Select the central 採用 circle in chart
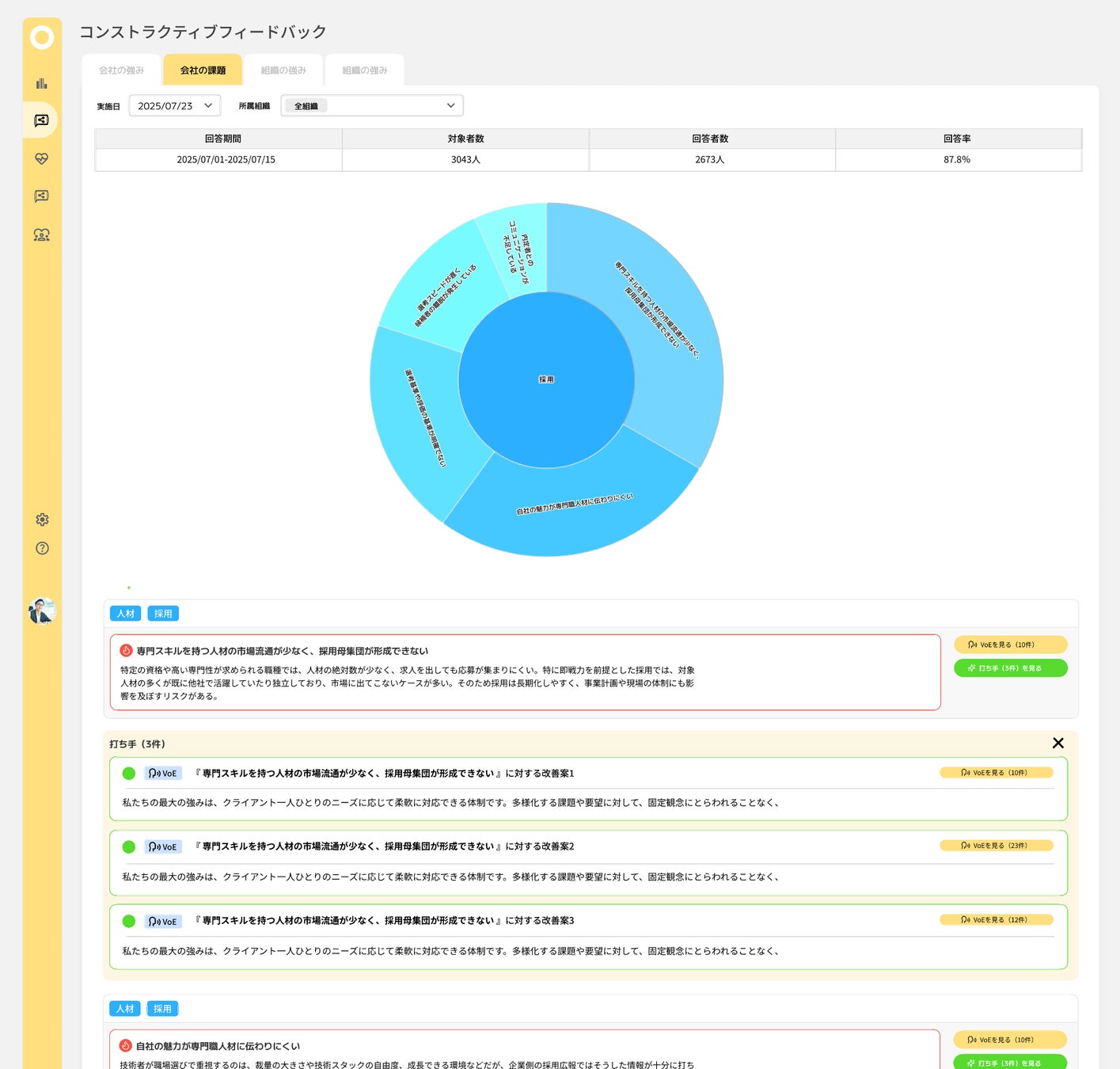The height and width of the screenshot is (1069, 1120). pyautogui.click(x=546, y=380)
